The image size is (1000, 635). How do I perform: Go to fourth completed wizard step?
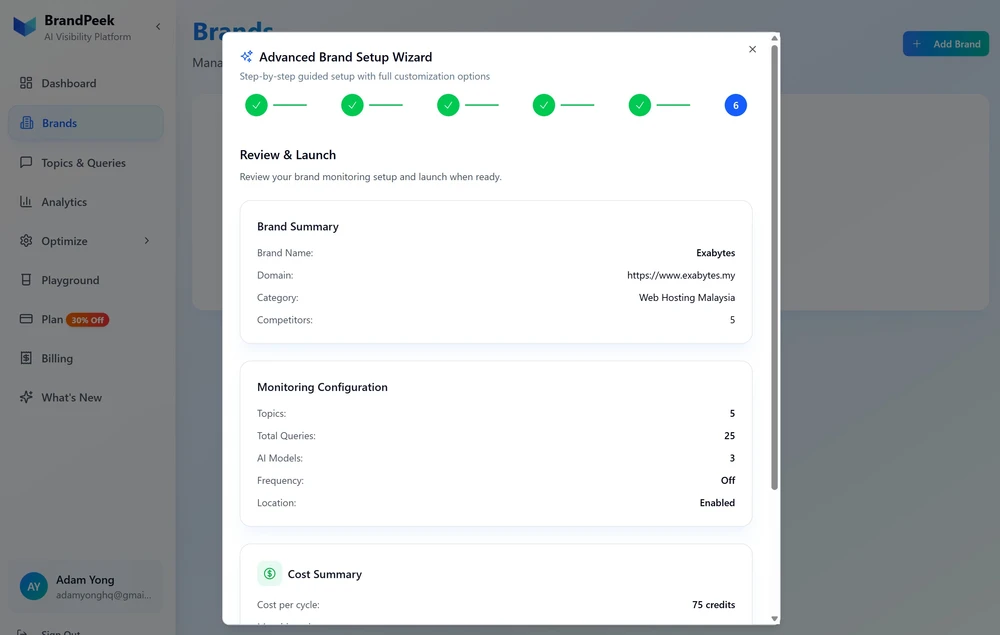544,105
